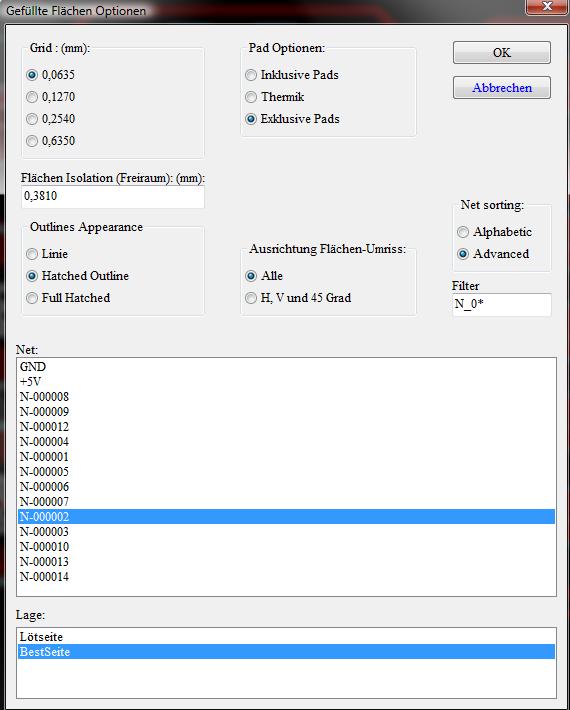Select the Lötseite layer
The height and width of the screenshot is (710, 570).
coord(286,637)
